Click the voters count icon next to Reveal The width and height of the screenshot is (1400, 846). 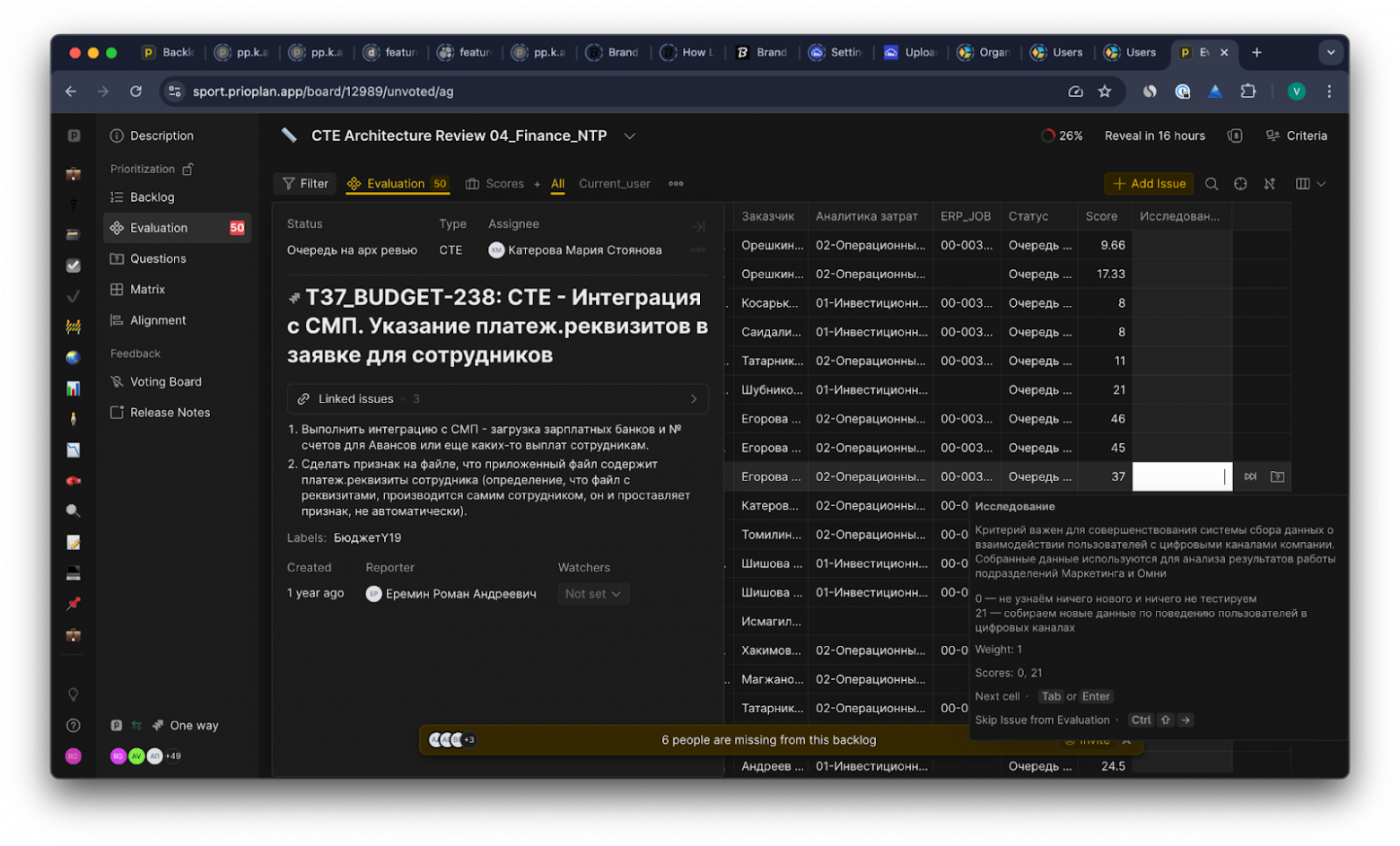1236,135
